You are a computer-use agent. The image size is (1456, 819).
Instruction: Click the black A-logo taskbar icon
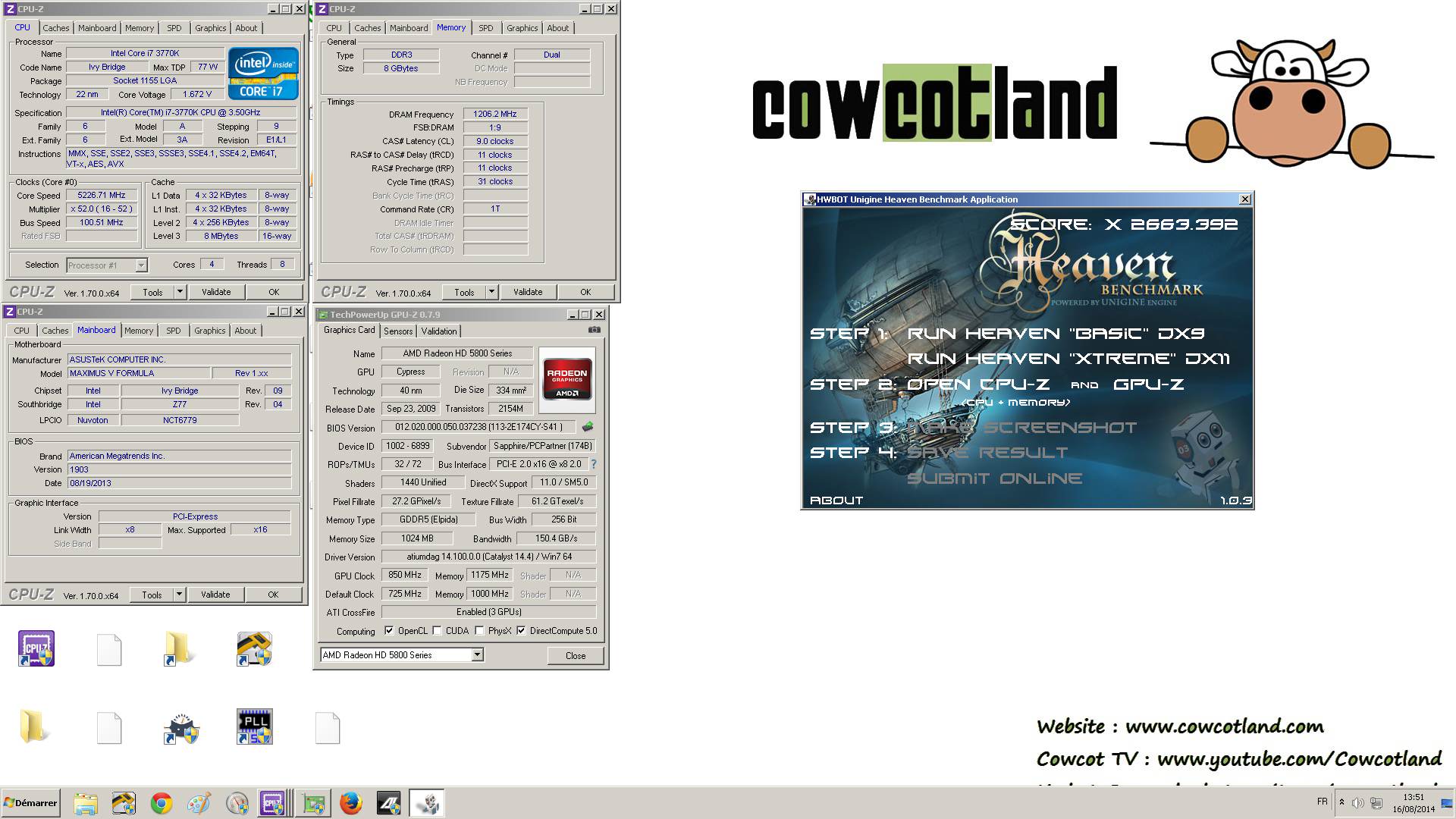pos(388,803)
